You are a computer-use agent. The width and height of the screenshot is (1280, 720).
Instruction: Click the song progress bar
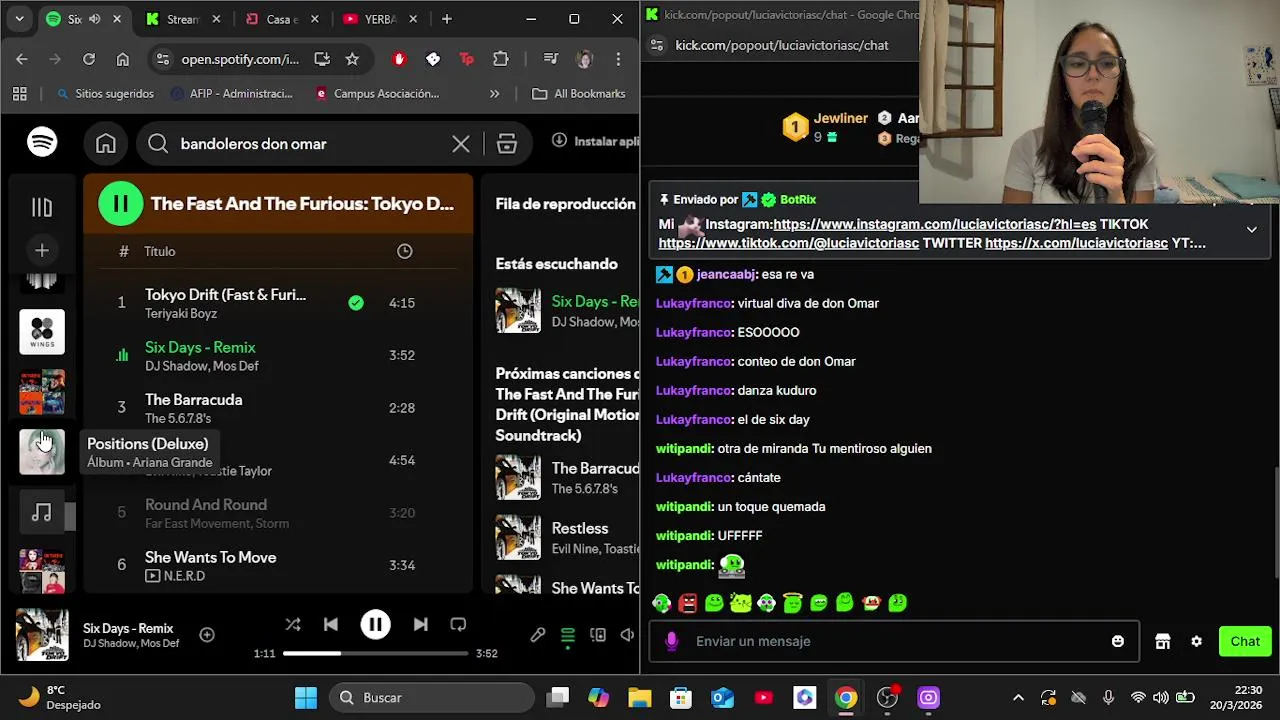pyautogui.click(x=375, y=653)
